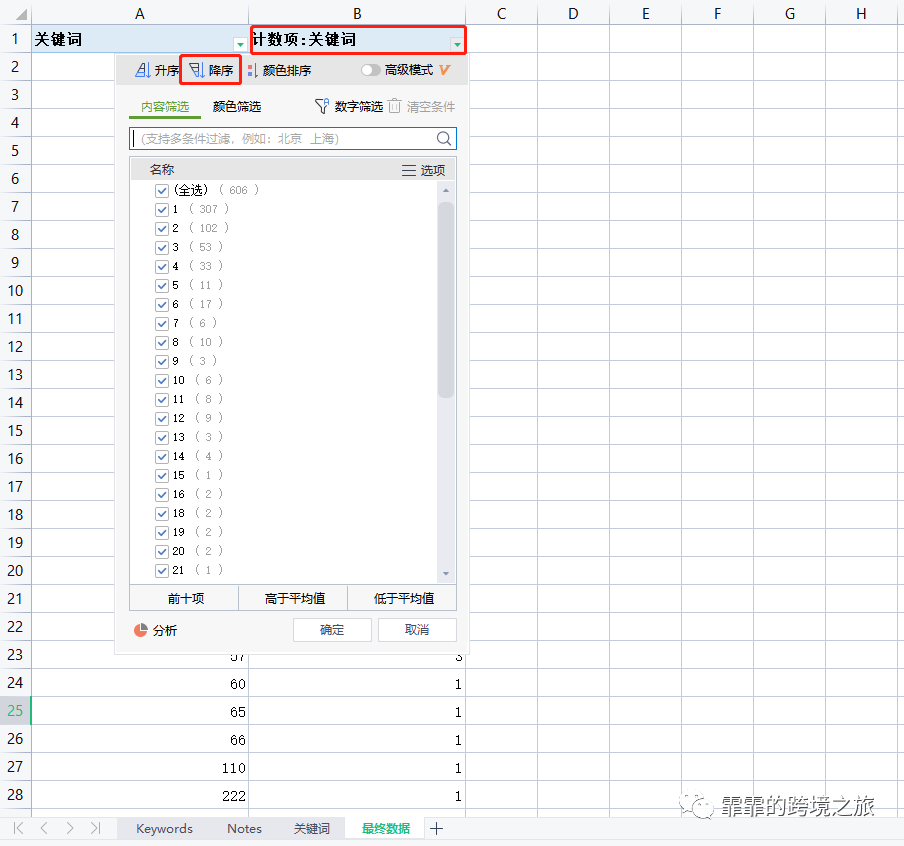Go to previous sheet tab arrow
904x846 pixels.
click(44, 828)
